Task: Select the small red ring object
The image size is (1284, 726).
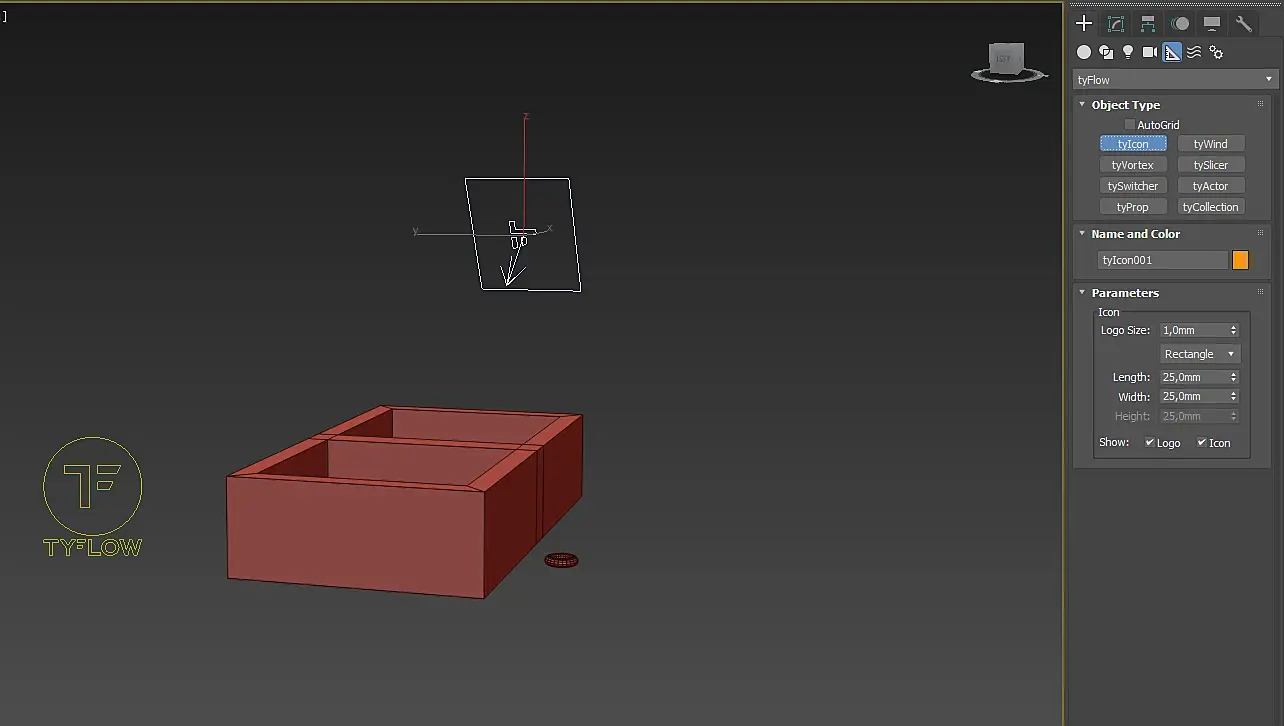Action: point(561,560)
